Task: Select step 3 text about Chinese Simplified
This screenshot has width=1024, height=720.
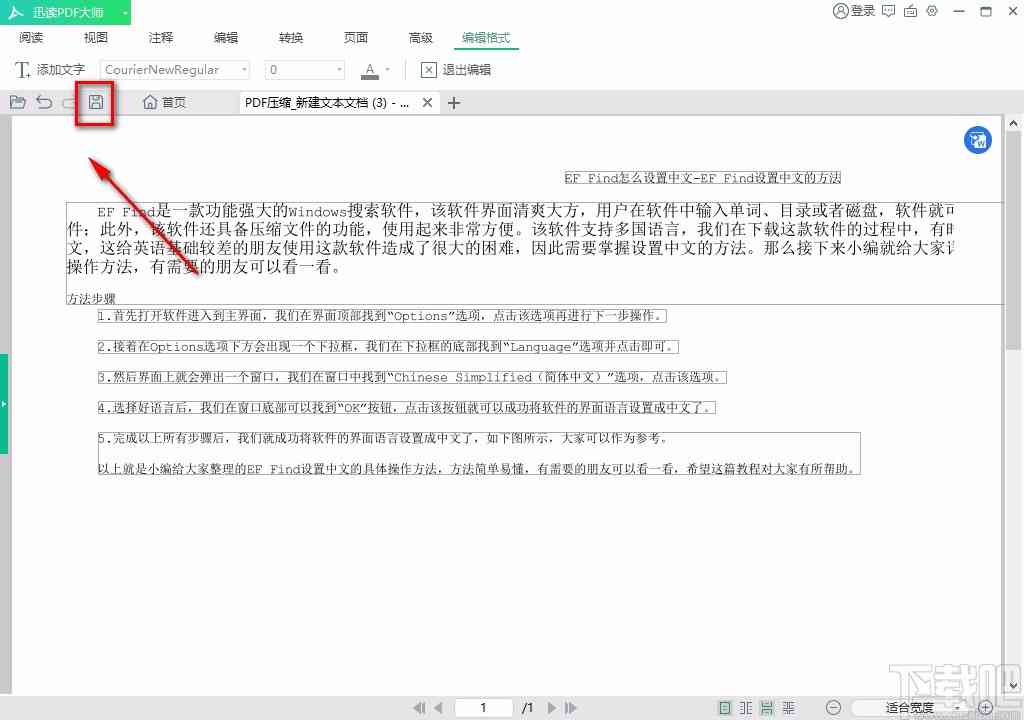Action: (412, 377)
